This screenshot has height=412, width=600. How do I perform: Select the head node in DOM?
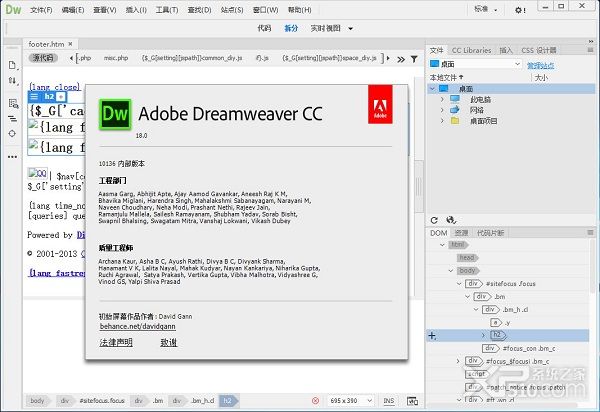click(x=467, y=258)
